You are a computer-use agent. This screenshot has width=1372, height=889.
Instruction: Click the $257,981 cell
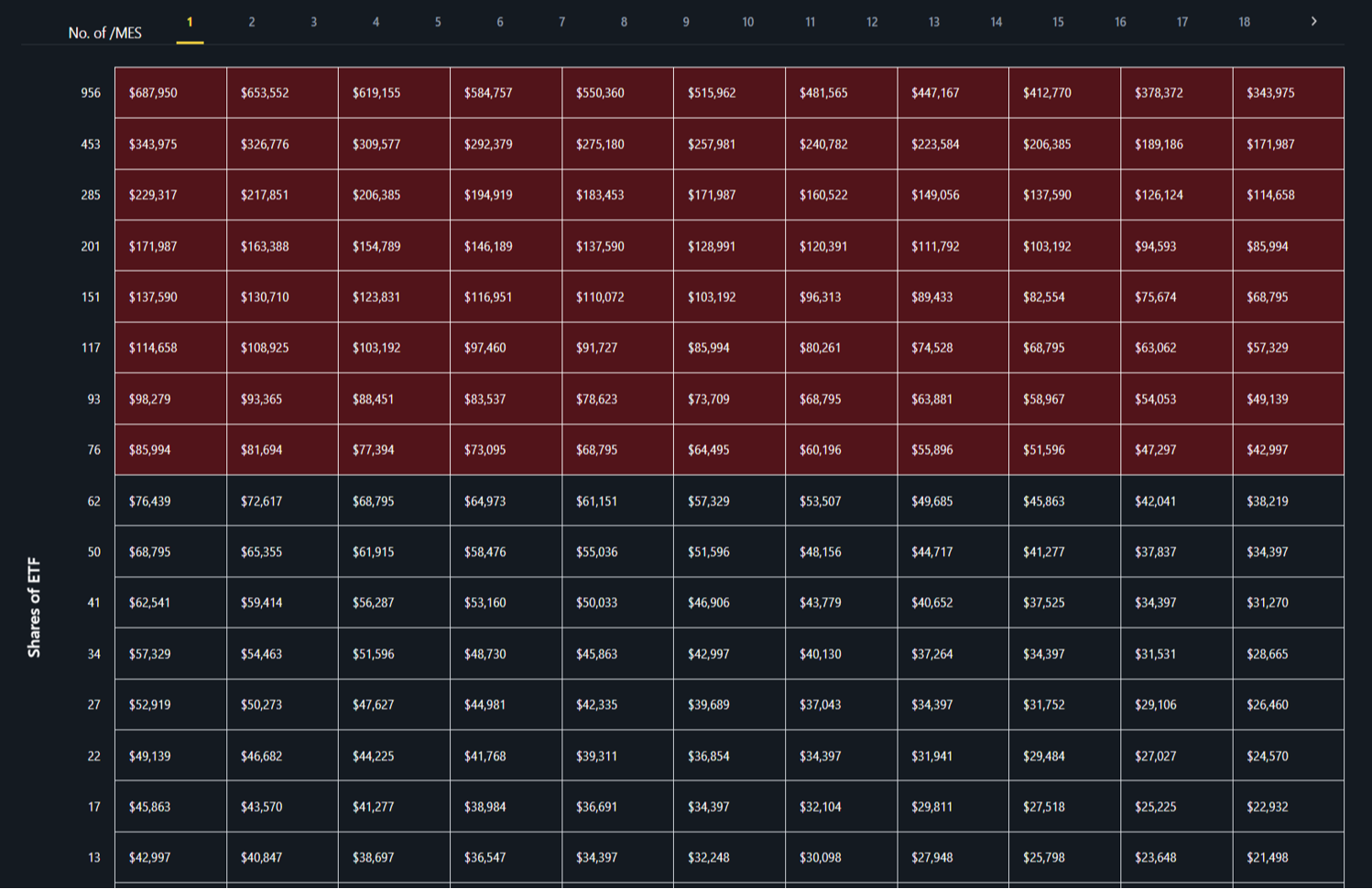pos(729,144)
